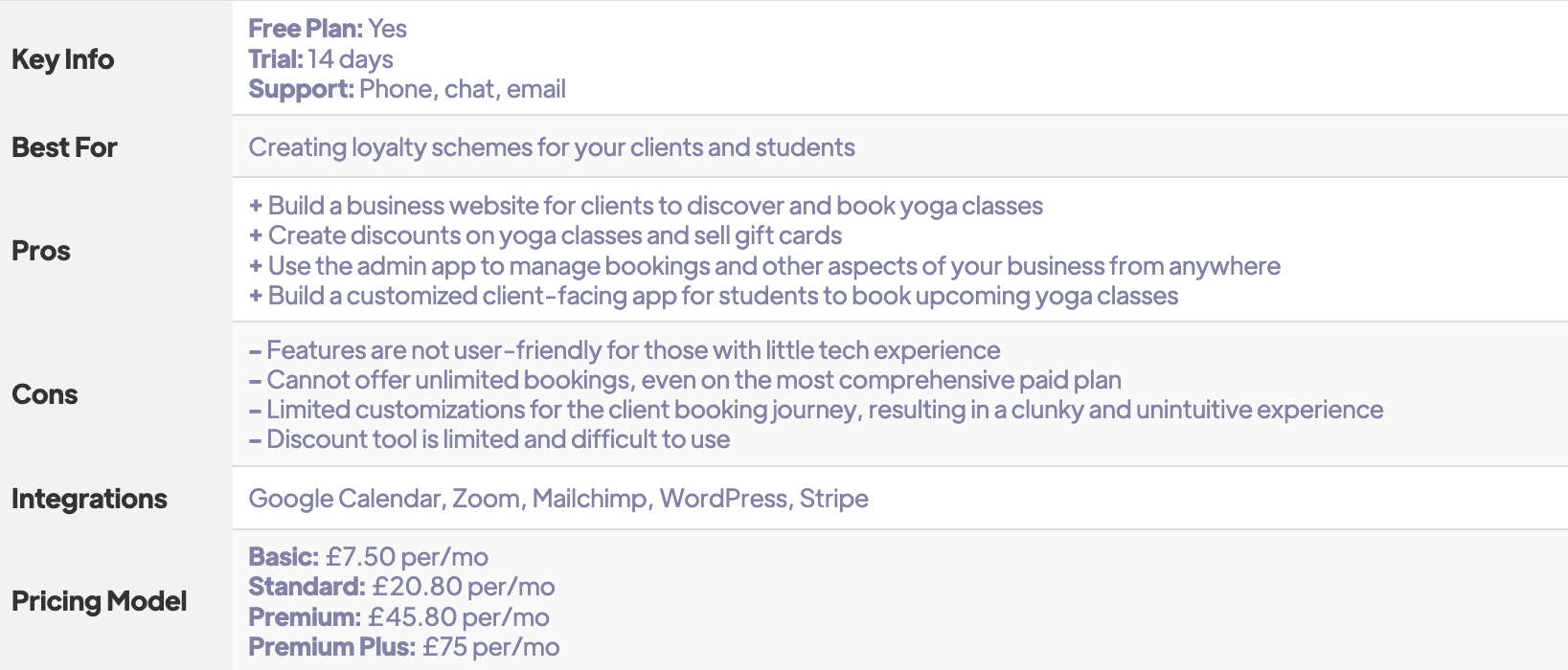Click the Google Calendar integrations list

[x=558, y=499]
